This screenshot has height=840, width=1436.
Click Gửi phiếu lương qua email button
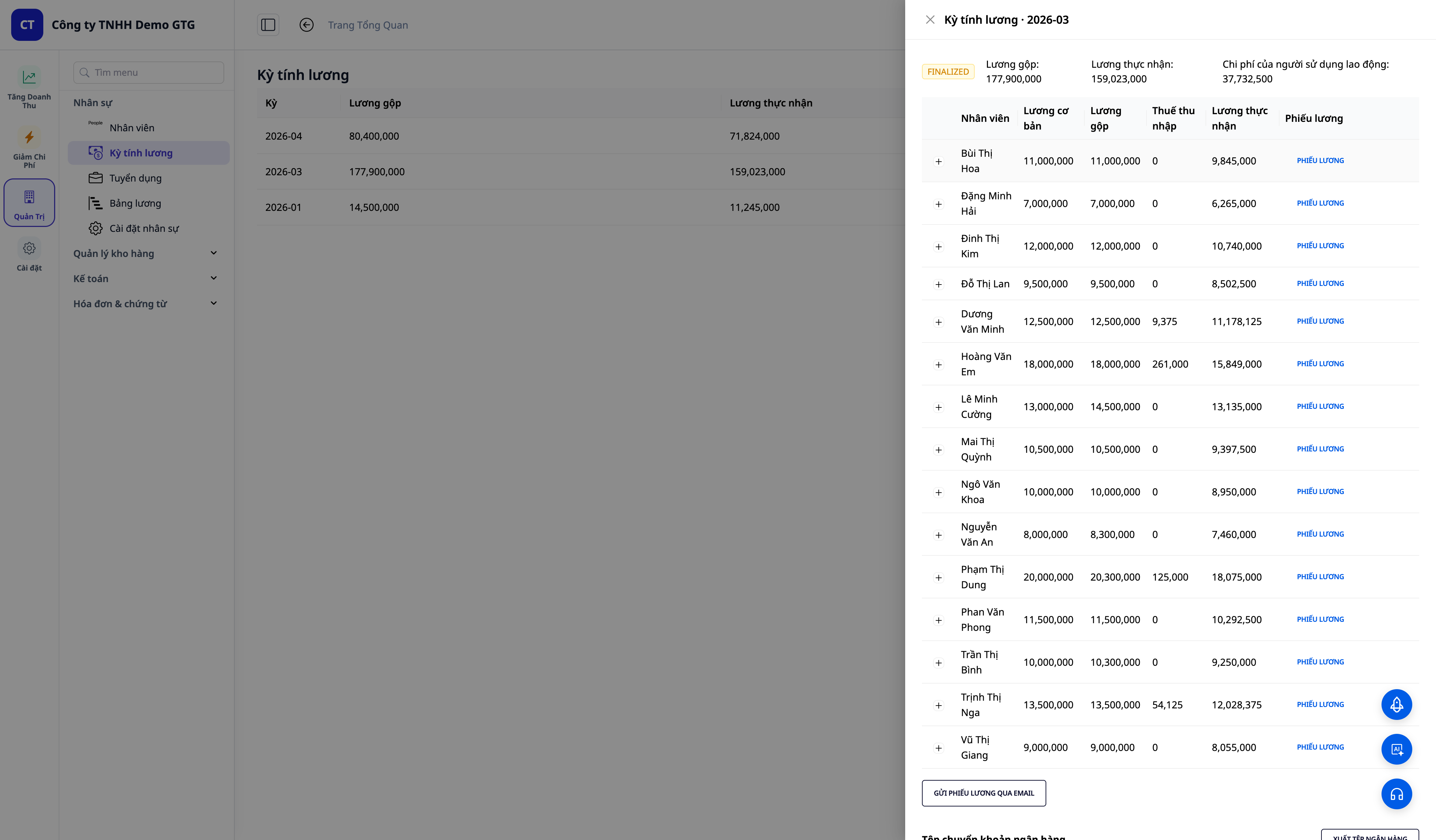pos(983,793)
